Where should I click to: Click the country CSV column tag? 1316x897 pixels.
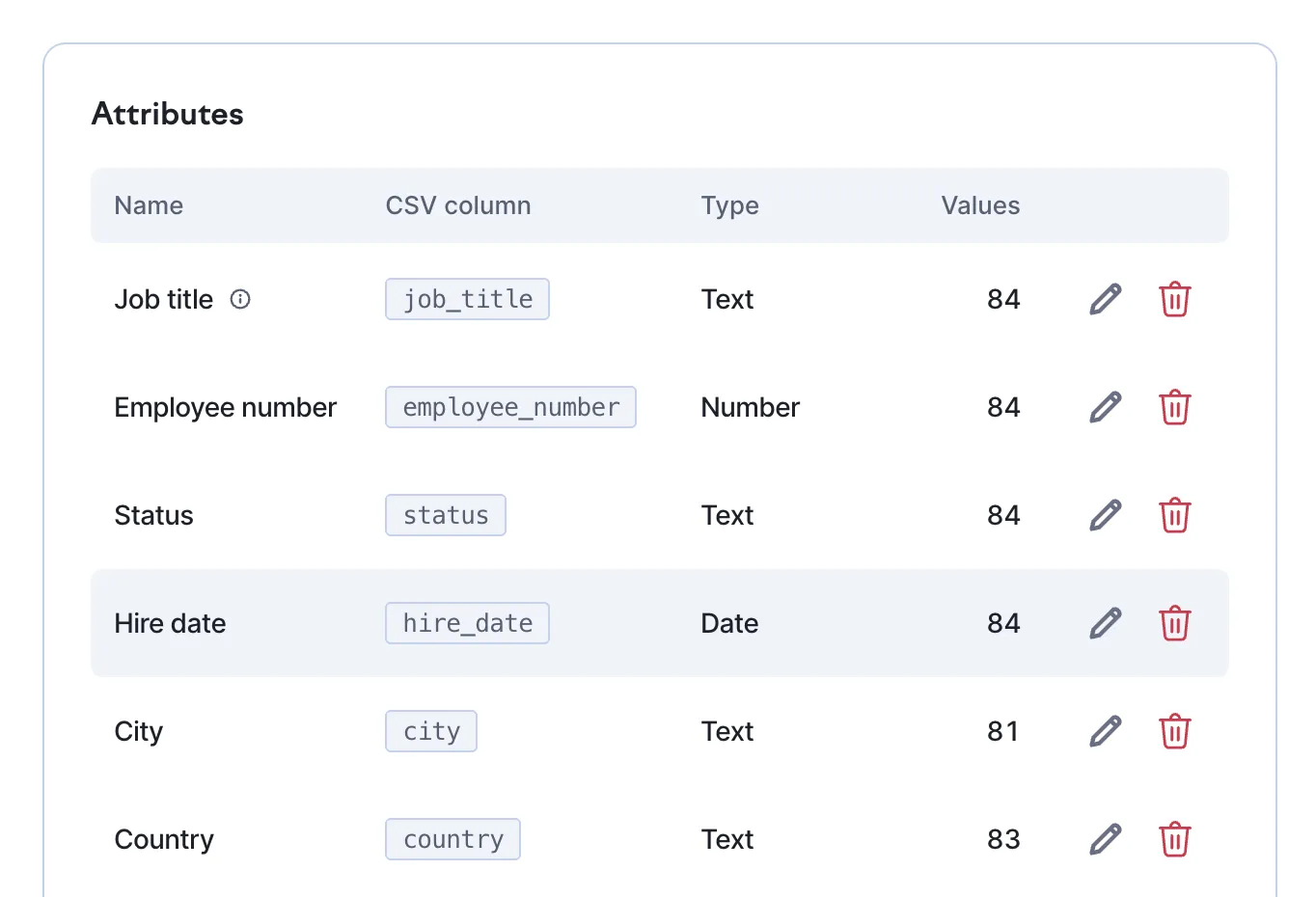452,839
